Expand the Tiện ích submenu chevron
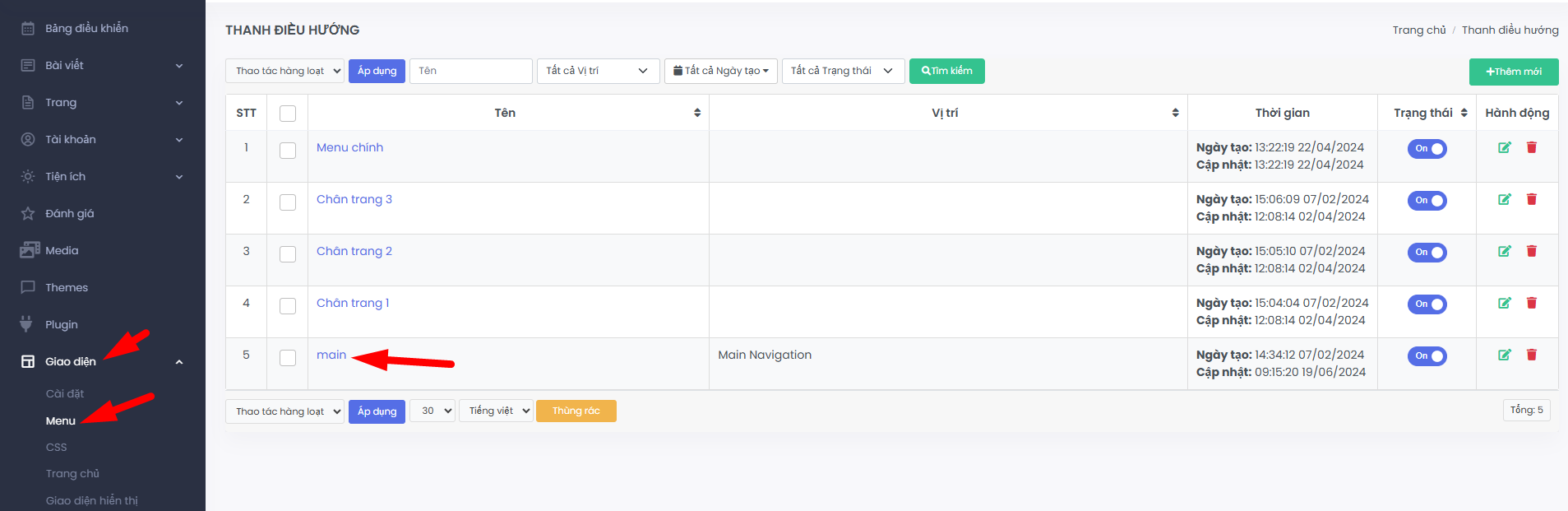 click(179, 177)
